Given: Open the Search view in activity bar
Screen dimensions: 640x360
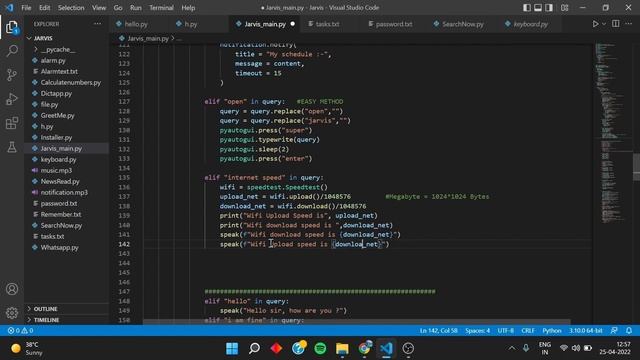Looking at the screenshot, I should pos(12,51).
